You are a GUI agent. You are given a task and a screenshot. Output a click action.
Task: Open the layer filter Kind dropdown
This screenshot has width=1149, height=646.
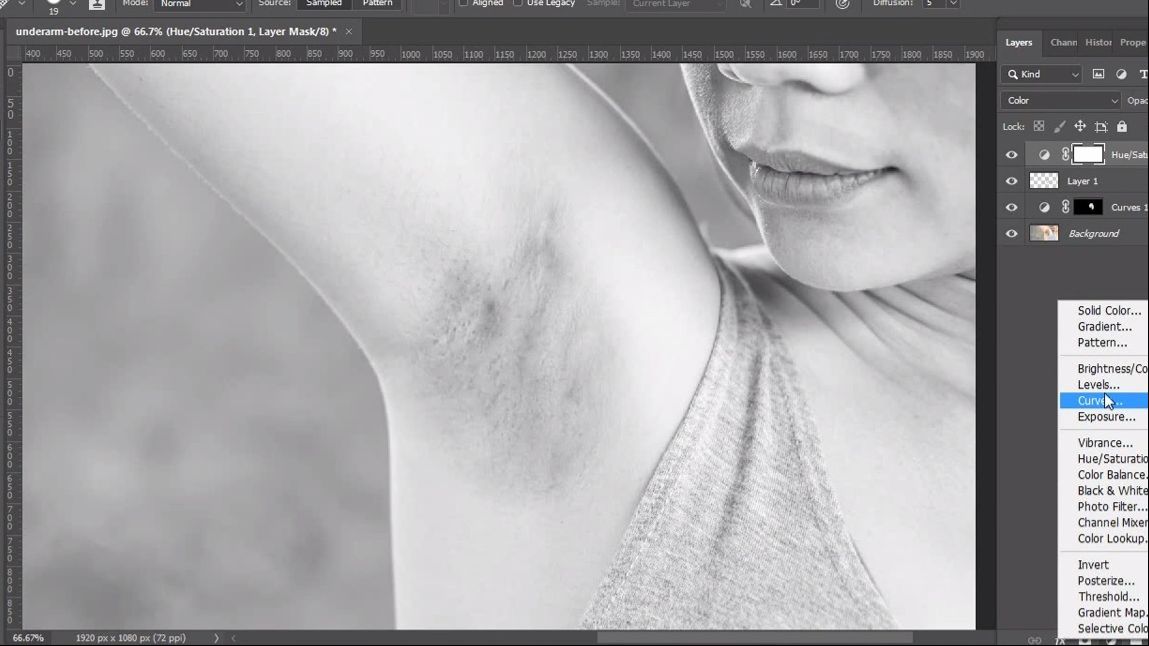click(1042, 74)
